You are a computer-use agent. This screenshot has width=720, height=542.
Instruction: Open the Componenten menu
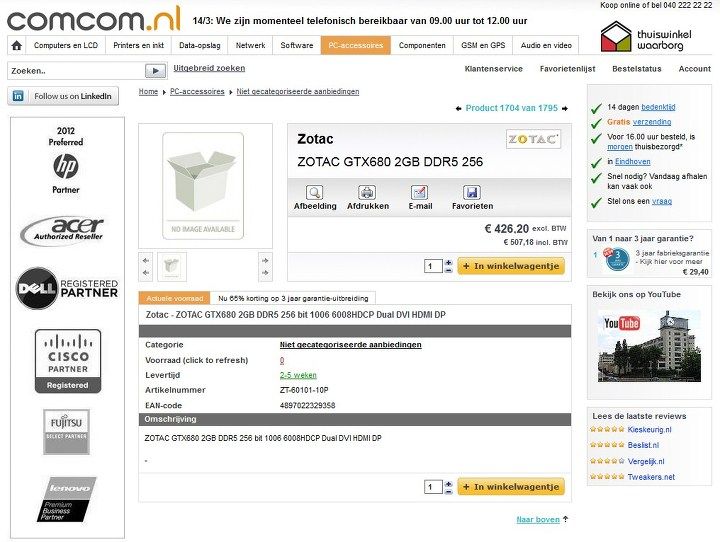tap(422, 45)
